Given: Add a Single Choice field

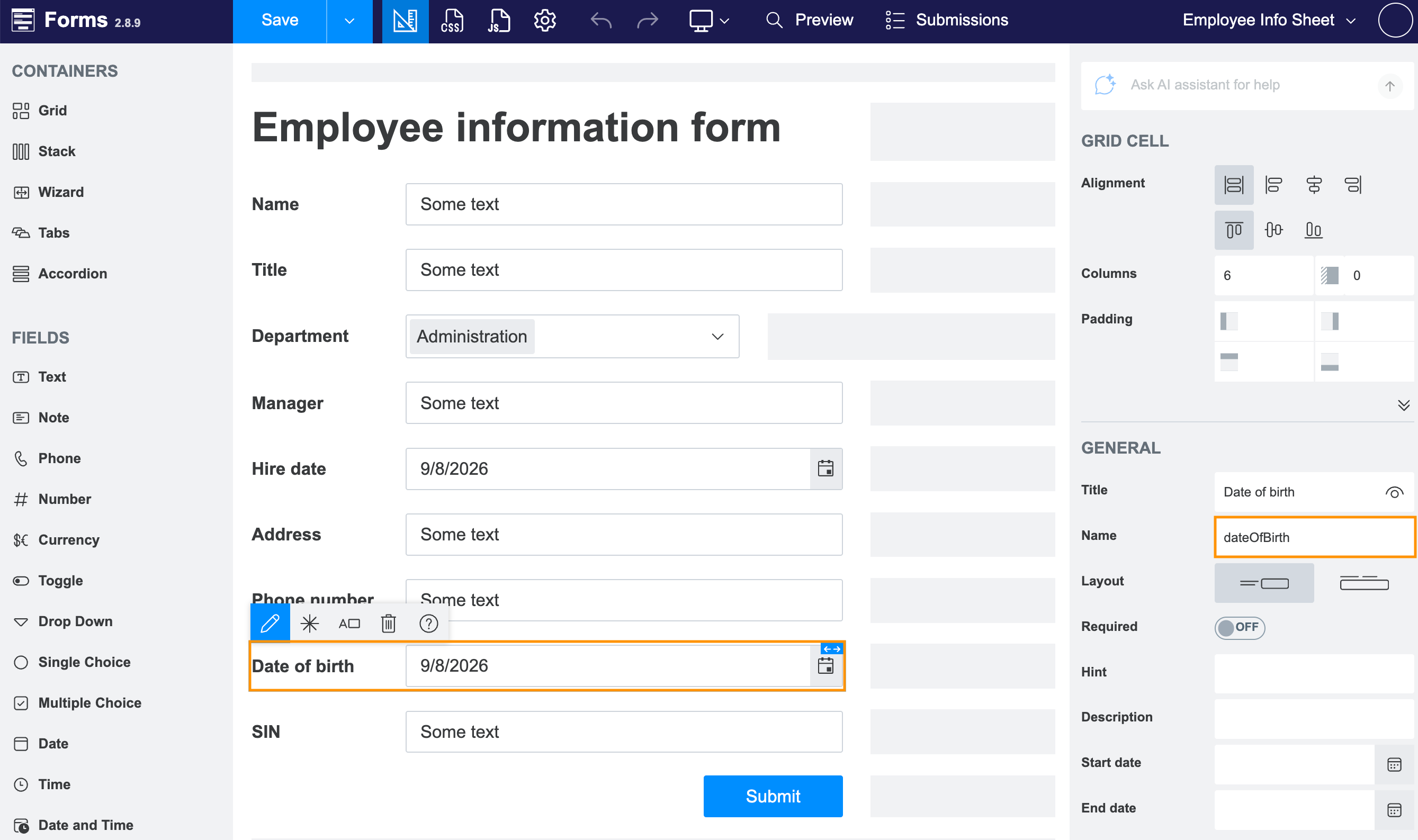Looking at the screenshot, I should [x=71, y=662].
